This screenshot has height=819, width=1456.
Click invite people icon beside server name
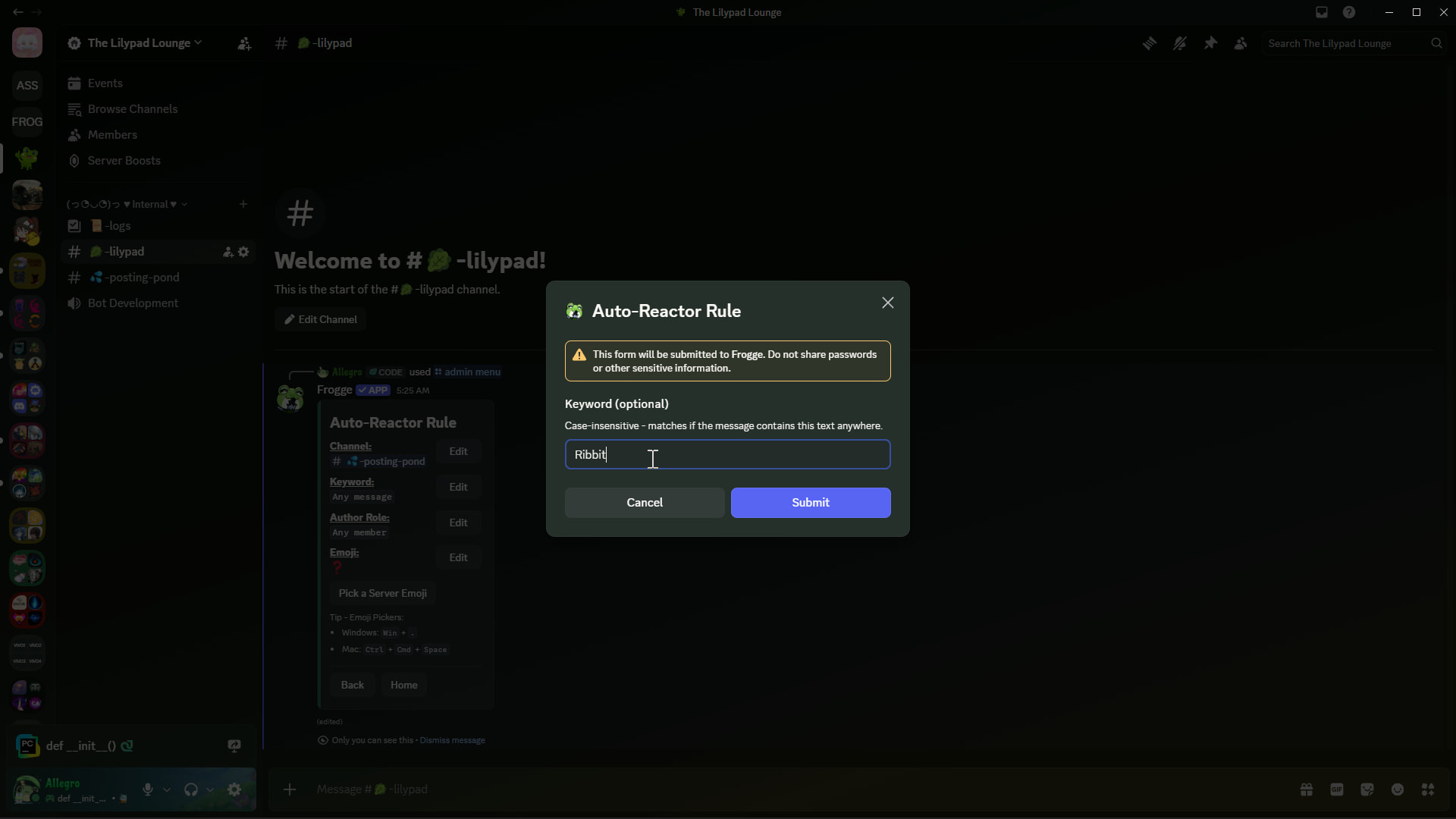click(x=244, y=44)
